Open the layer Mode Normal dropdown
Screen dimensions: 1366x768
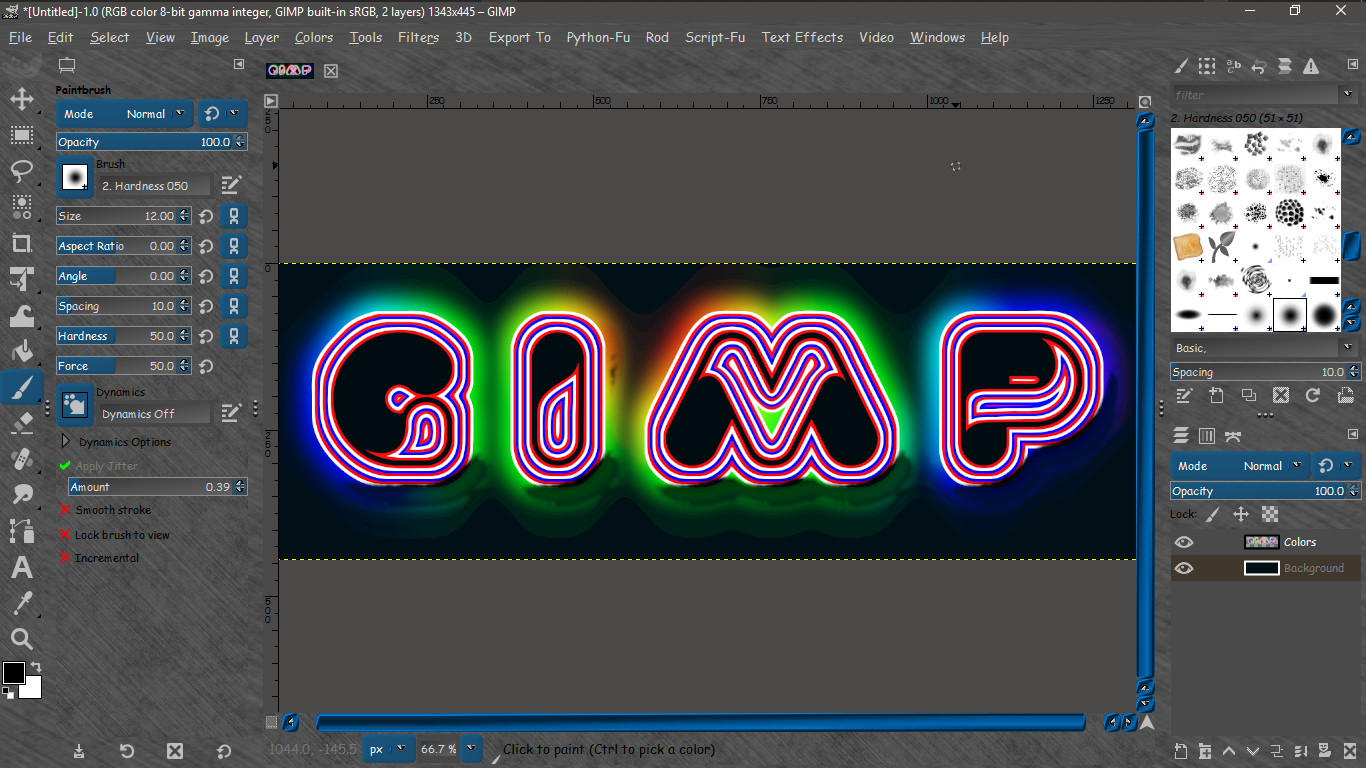tap(1240, 466)
